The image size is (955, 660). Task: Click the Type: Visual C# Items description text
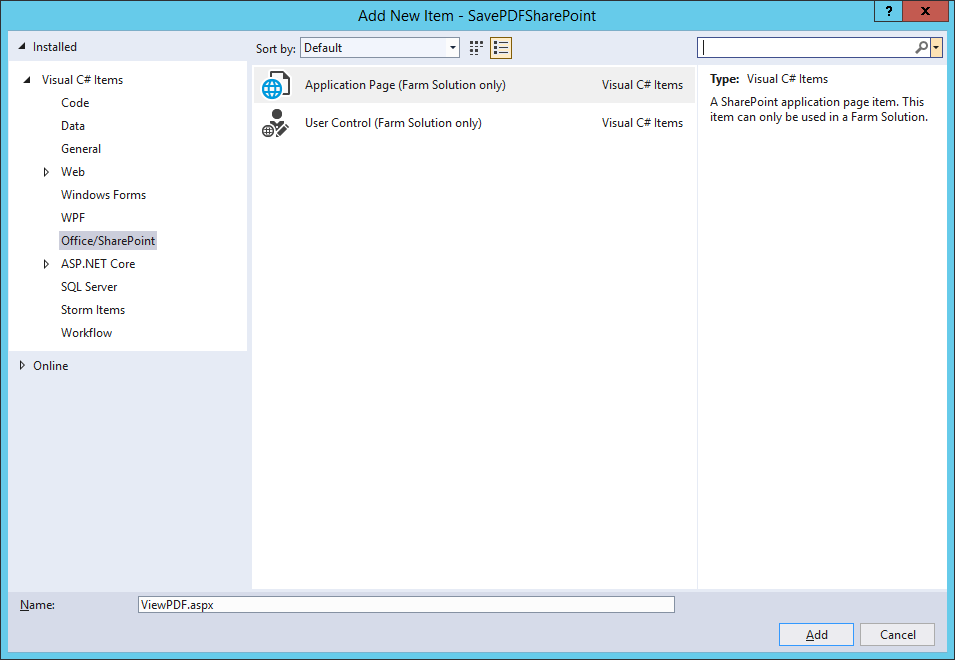point(769,79)
